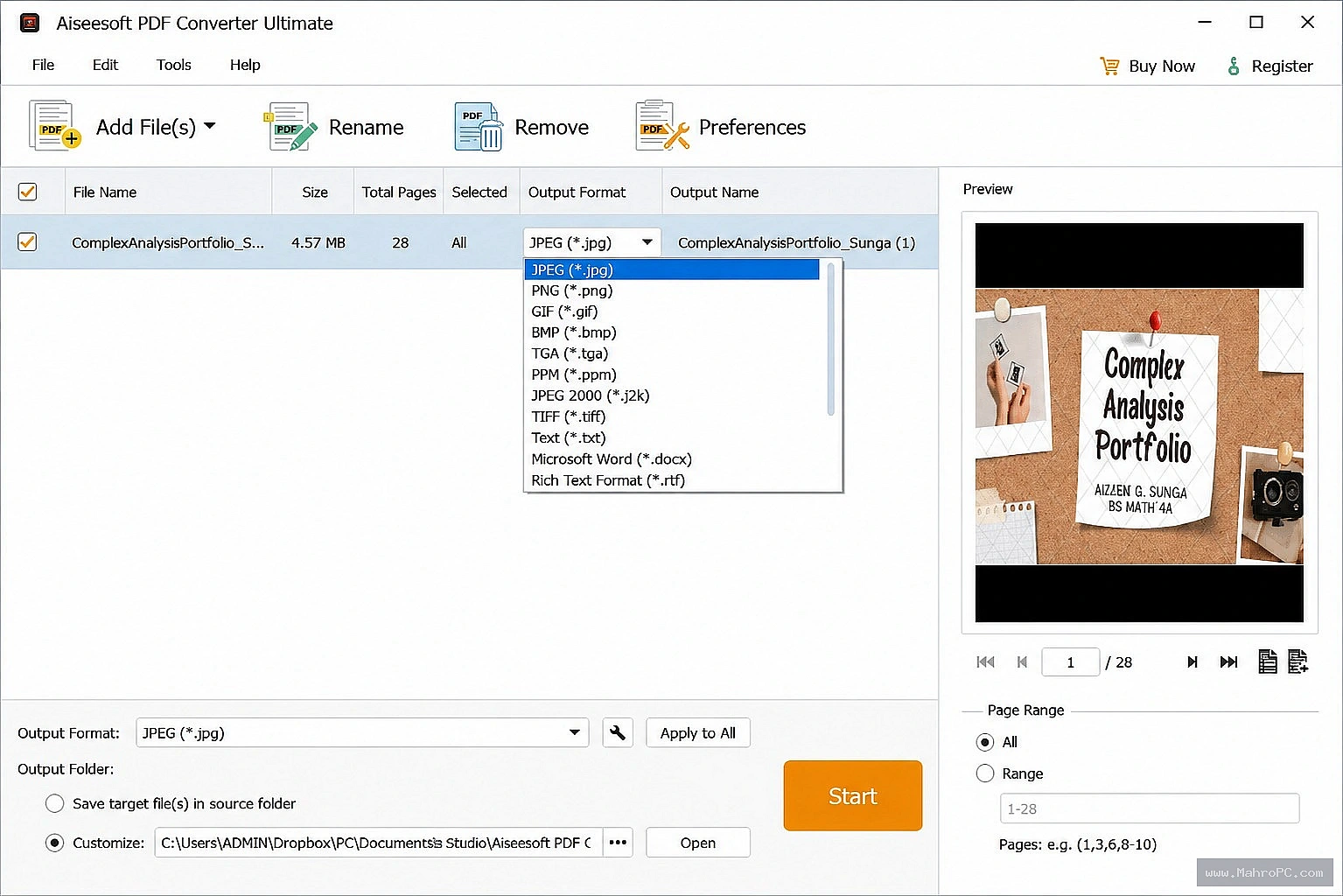Click the Selected column All cell
1343x896 pixels.
458,242
